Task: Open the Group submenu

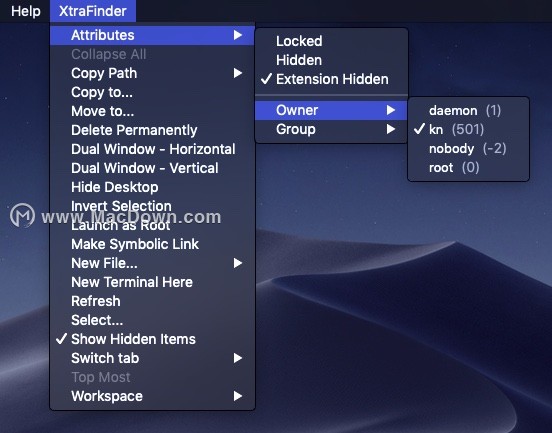Action: [331, 129]
